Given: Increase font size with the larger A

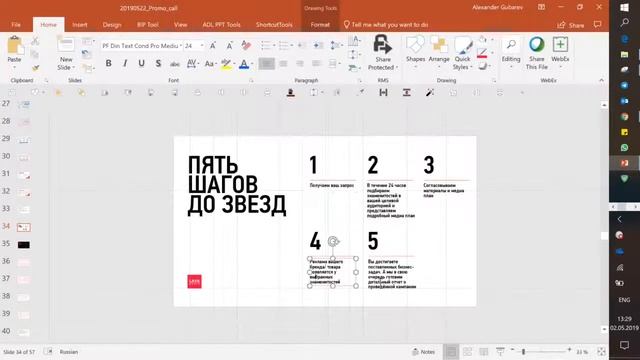Looking at the screenshot, I should coord(213,46).
